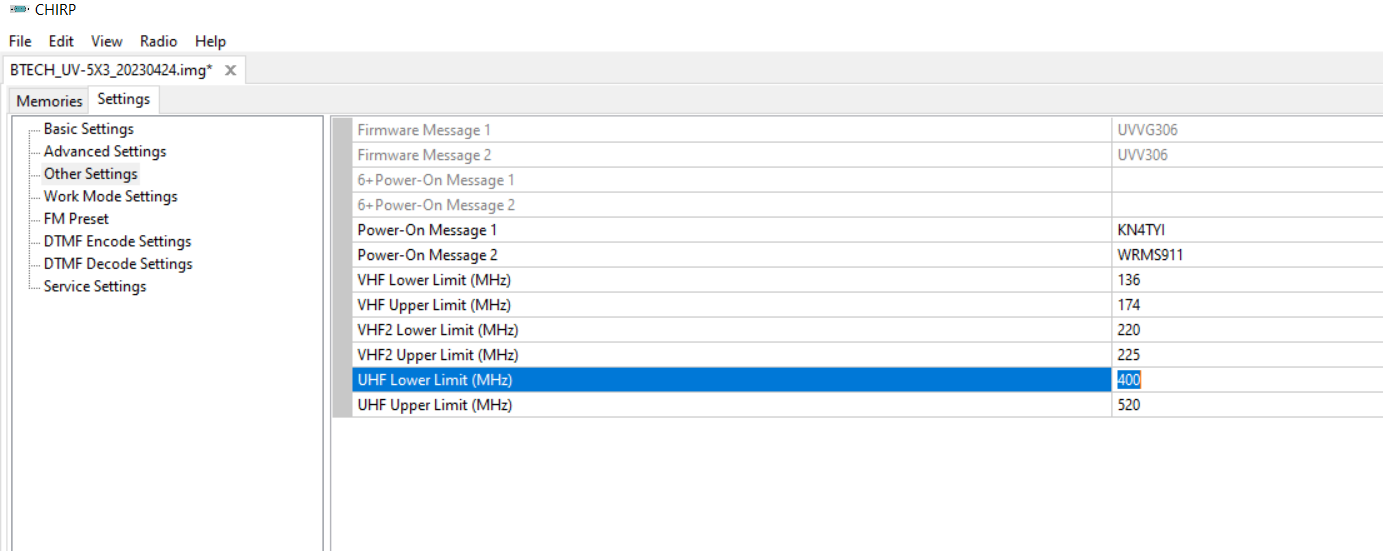Select the Settings tab
The image size is (1383, 551).
(124, 99)
